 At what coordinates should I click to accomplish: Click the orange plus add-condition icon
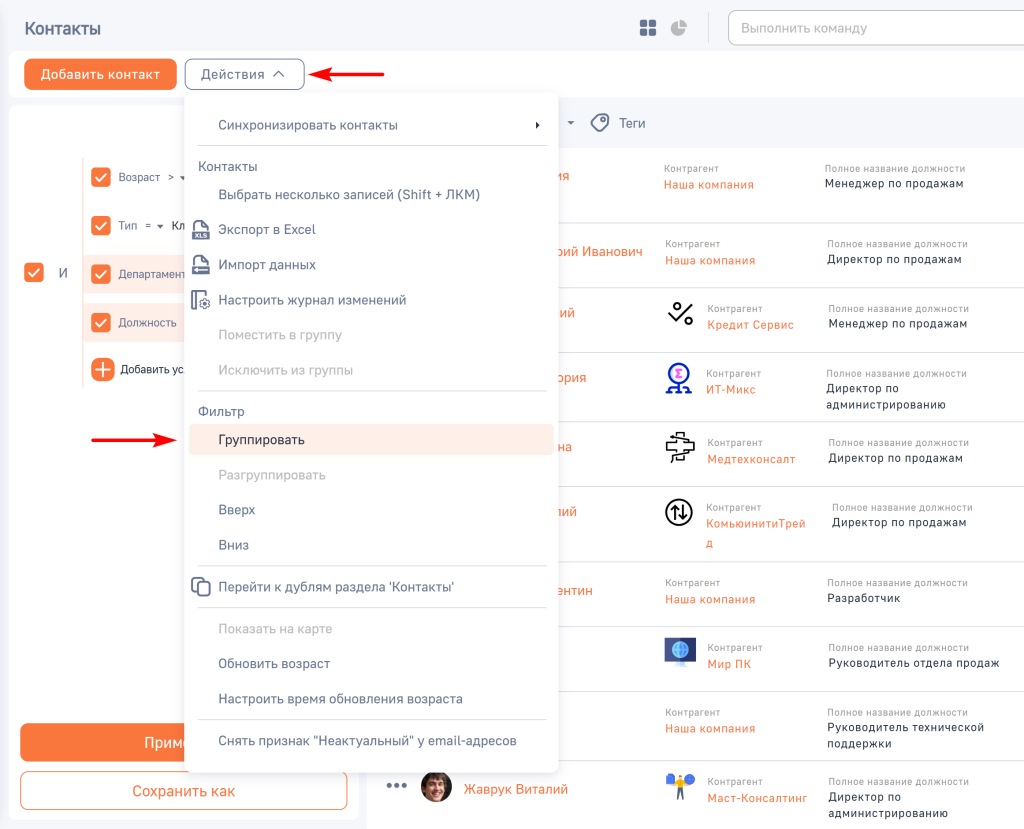click(x=102, y=369)
